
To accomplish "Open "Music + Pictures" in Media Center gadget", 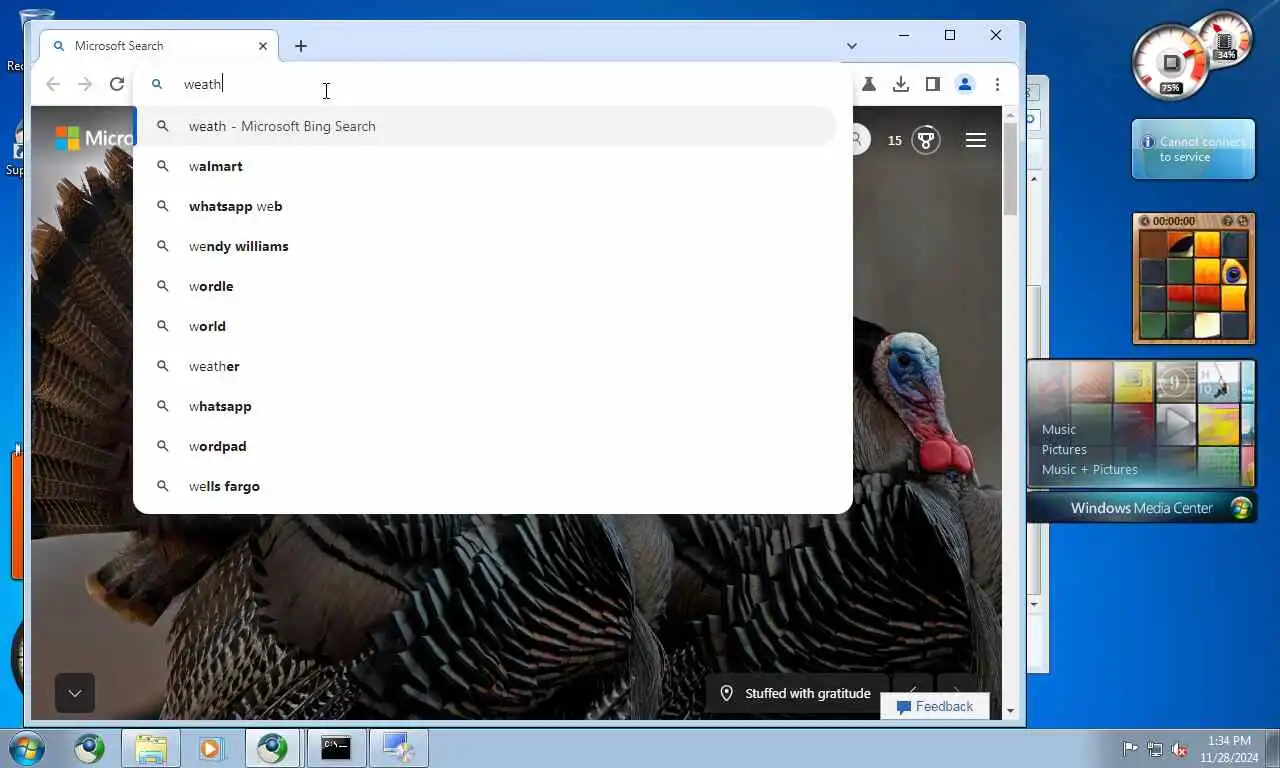I will [x=1090, y=469].
